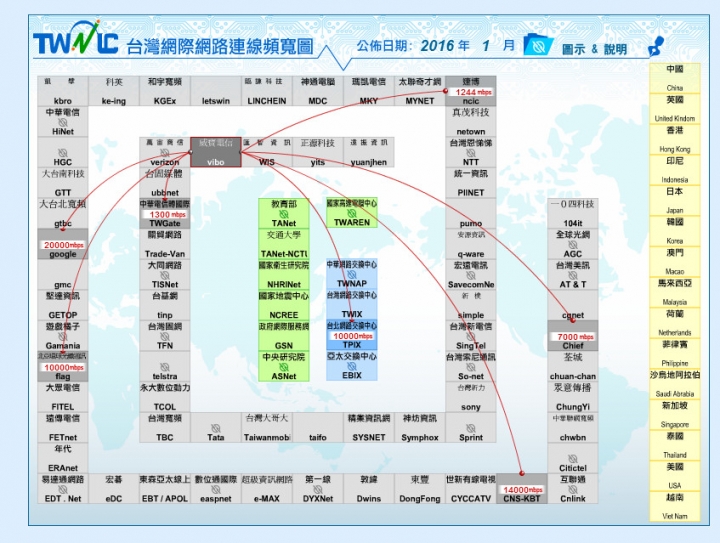This screenshot has width=720, height=543.
Task: Select the 日本 Japan tab
Action: (675, 201)
